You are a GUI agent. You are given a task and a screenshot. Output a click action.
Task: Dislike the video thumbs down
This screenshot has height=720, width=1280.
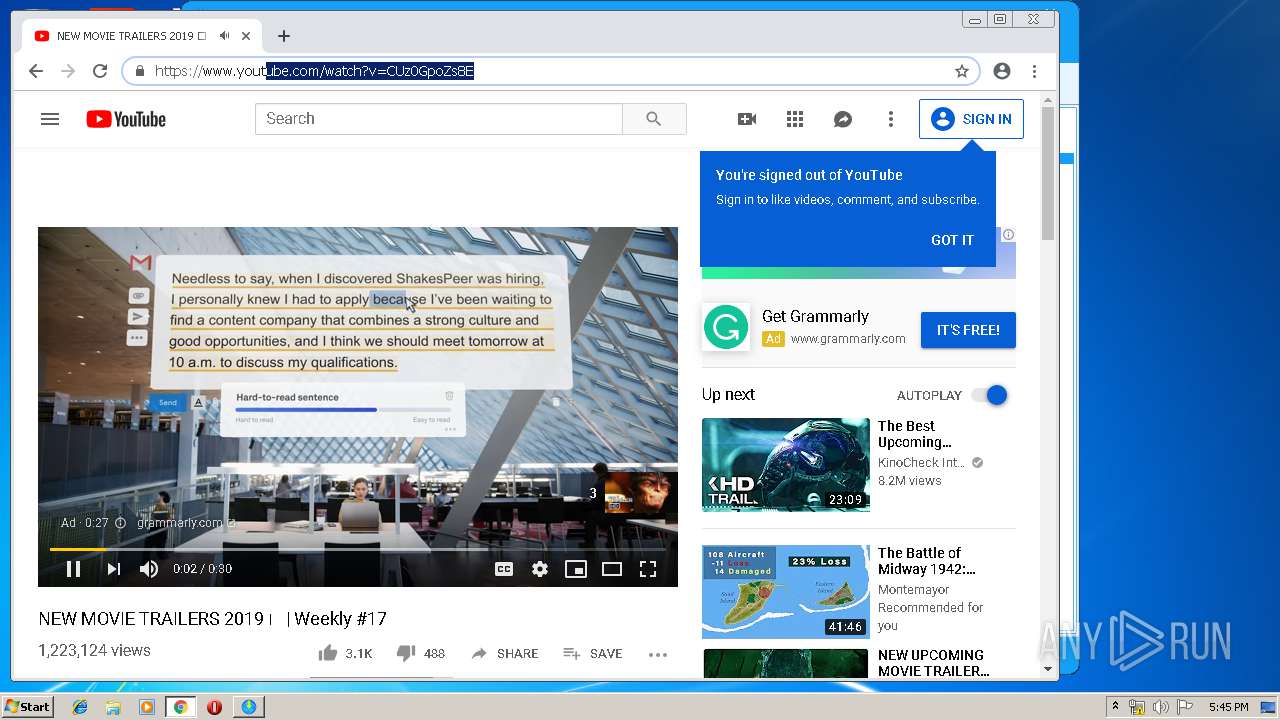click(x=406, y=654)
